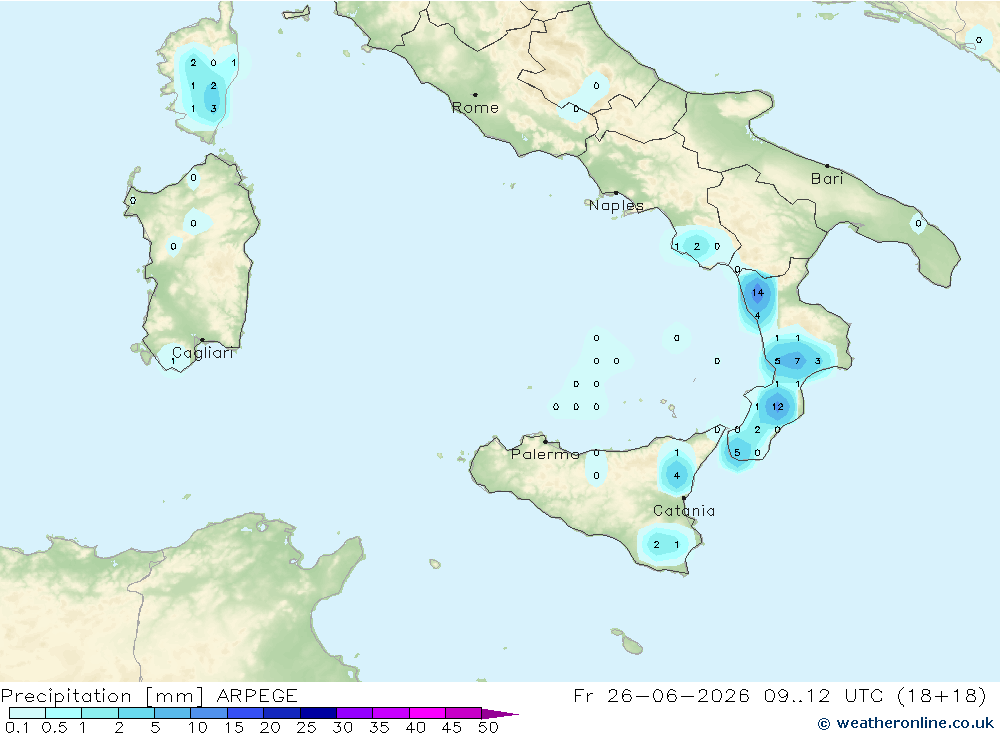Screen dimensions: 1000x733
Task: Click the black dot marking Palermo
Action: (x=545, y=441)
